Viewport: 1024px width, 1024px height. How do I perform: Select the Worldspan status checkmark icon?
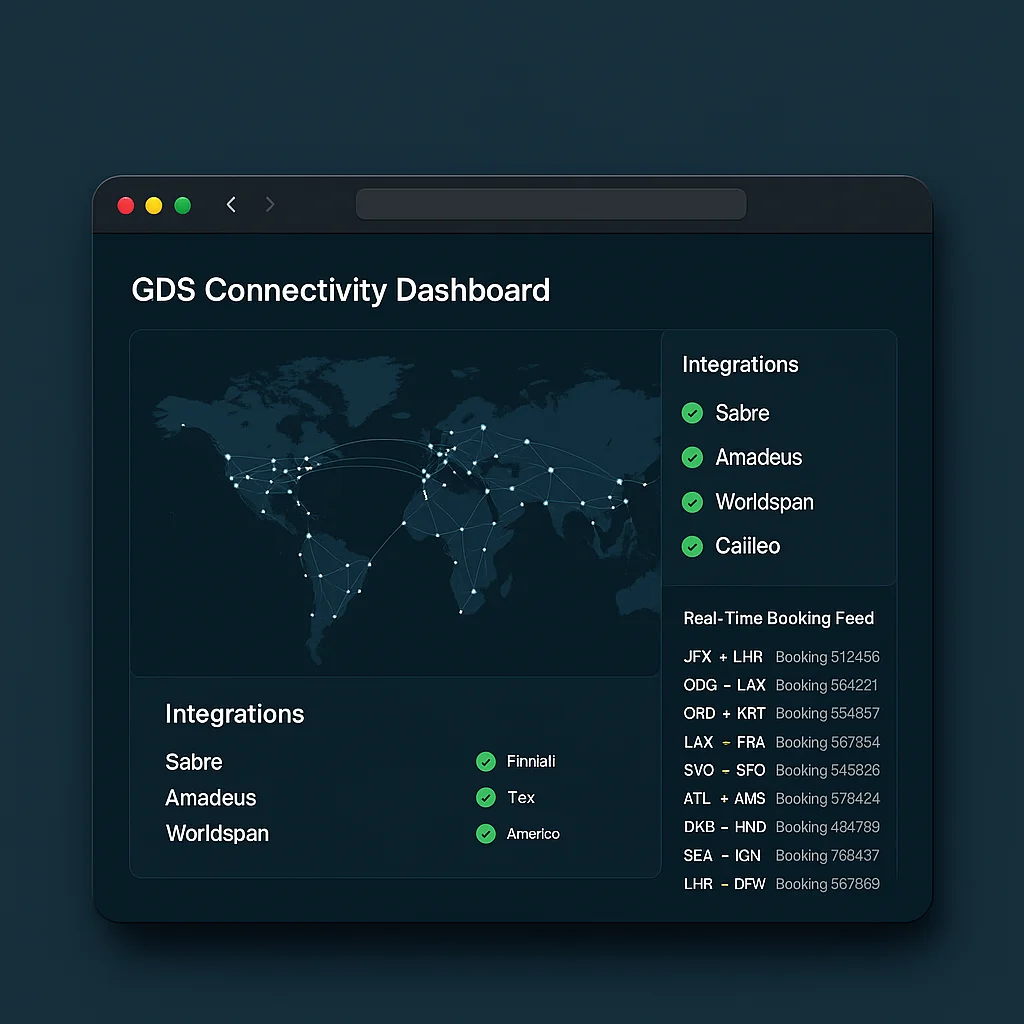coord(692,502)
